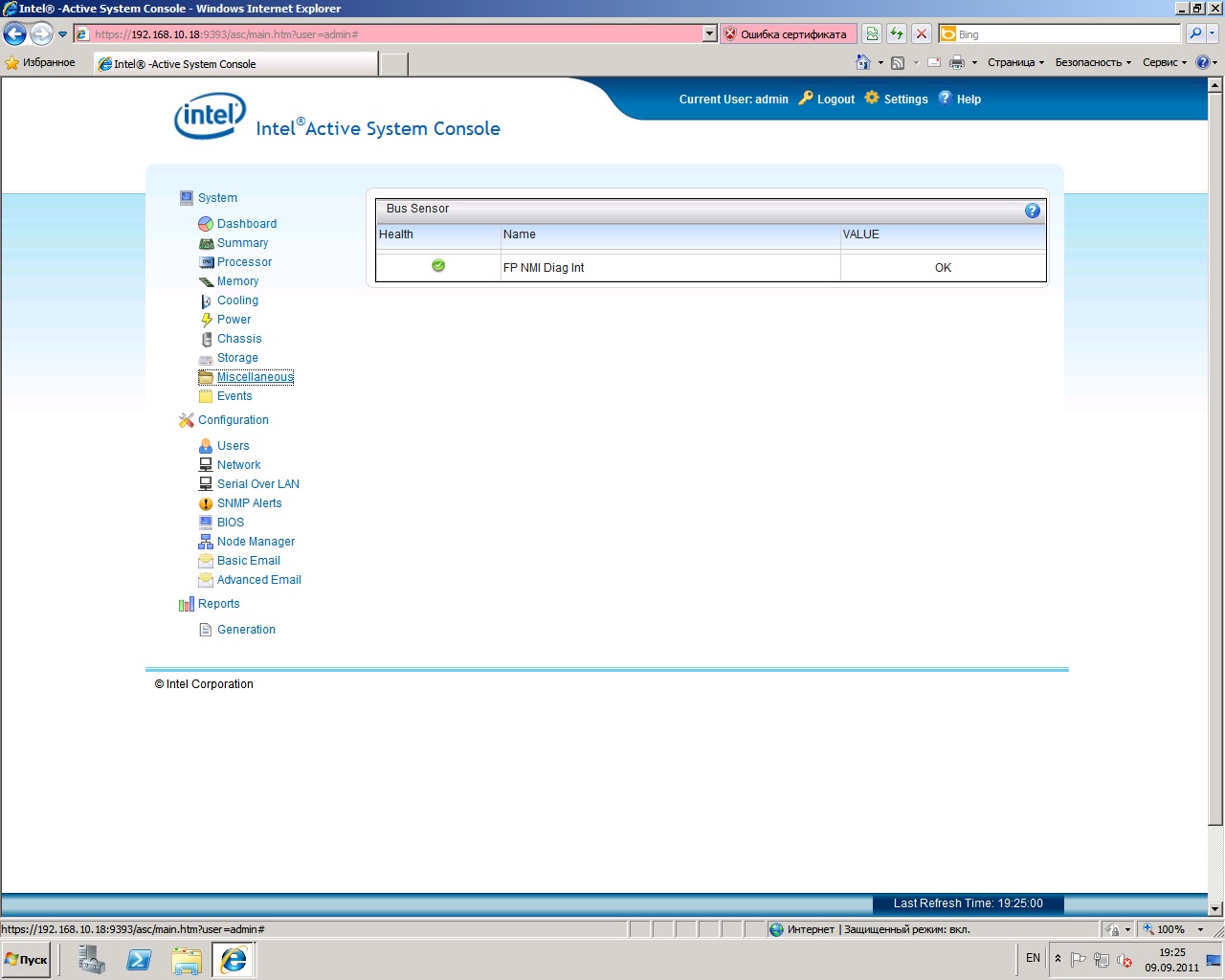Open the Advanced Email configuration link
1225x980 pixels.
click(x=258, y=580)
